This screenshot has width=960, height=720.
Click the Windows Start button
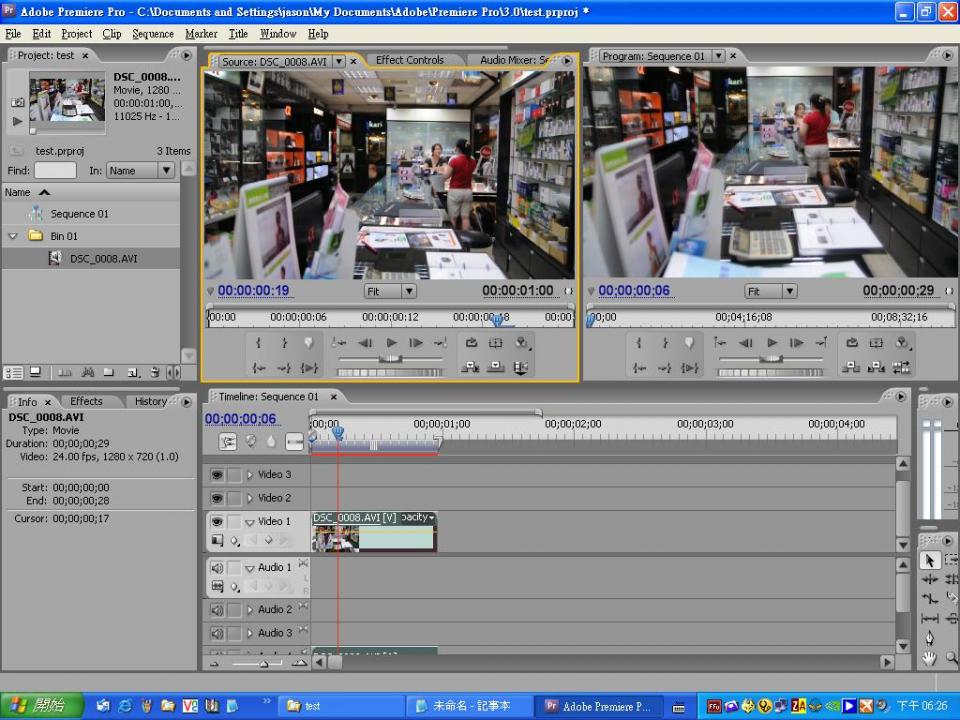click(x=36, y=705)
